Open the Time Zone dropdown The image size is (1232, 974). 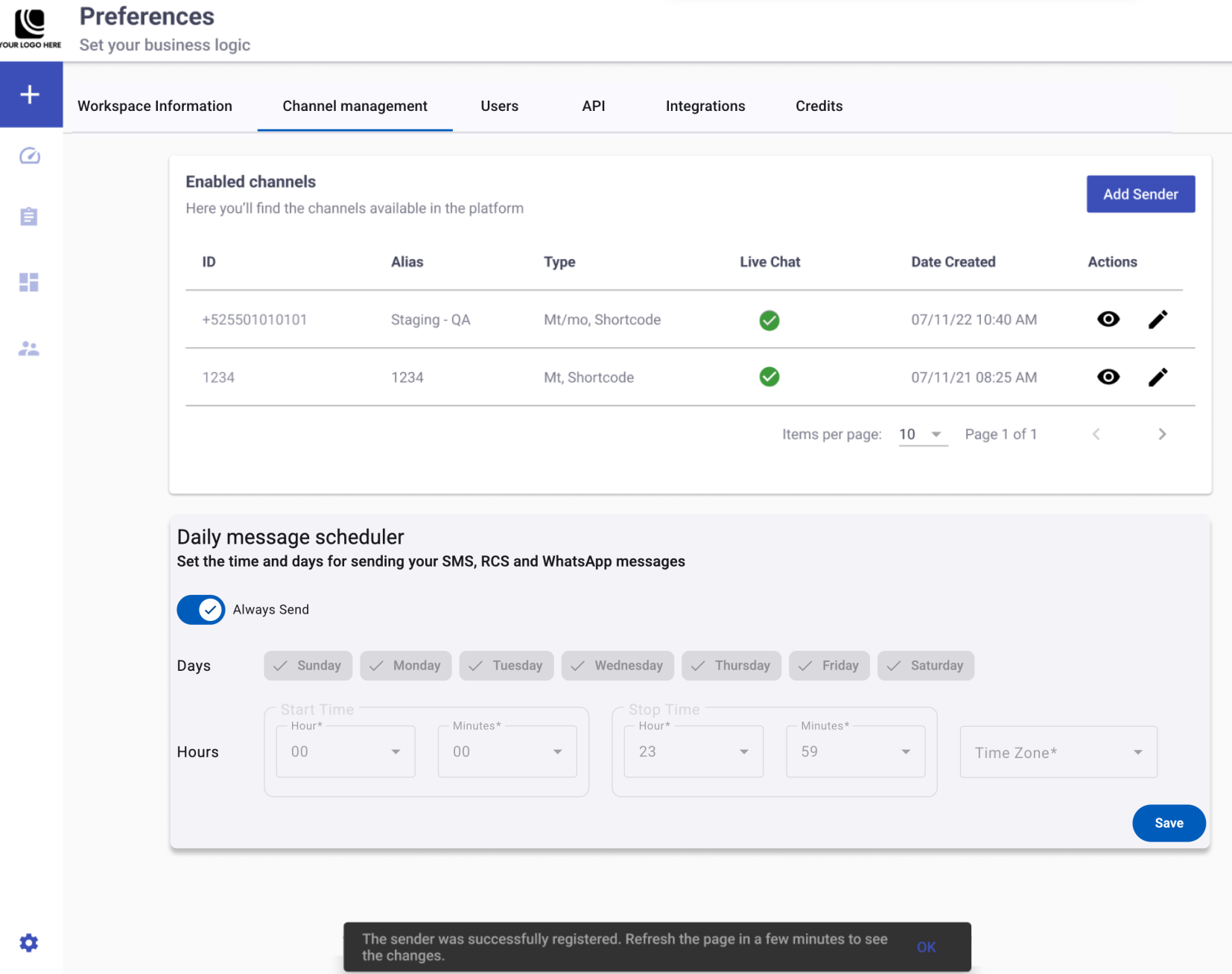(x=1058, y=752)
